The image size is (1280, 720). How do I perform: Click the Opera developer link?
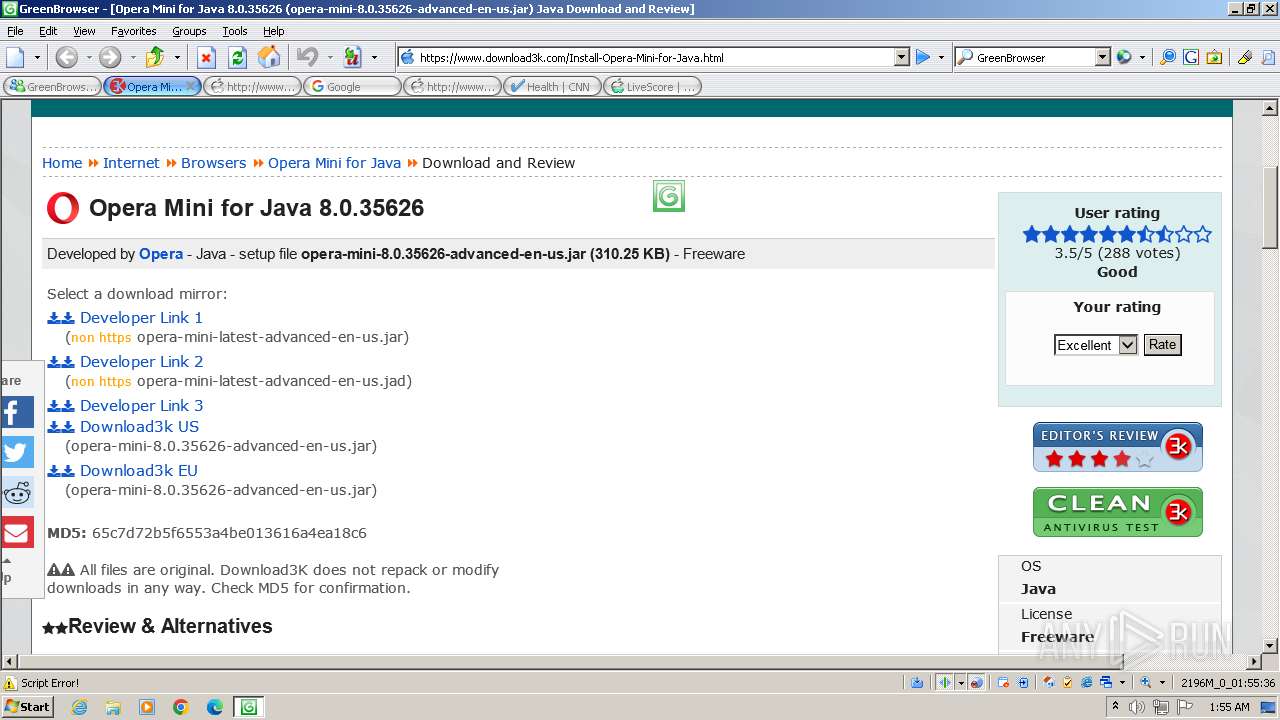[x=161, y=254]
